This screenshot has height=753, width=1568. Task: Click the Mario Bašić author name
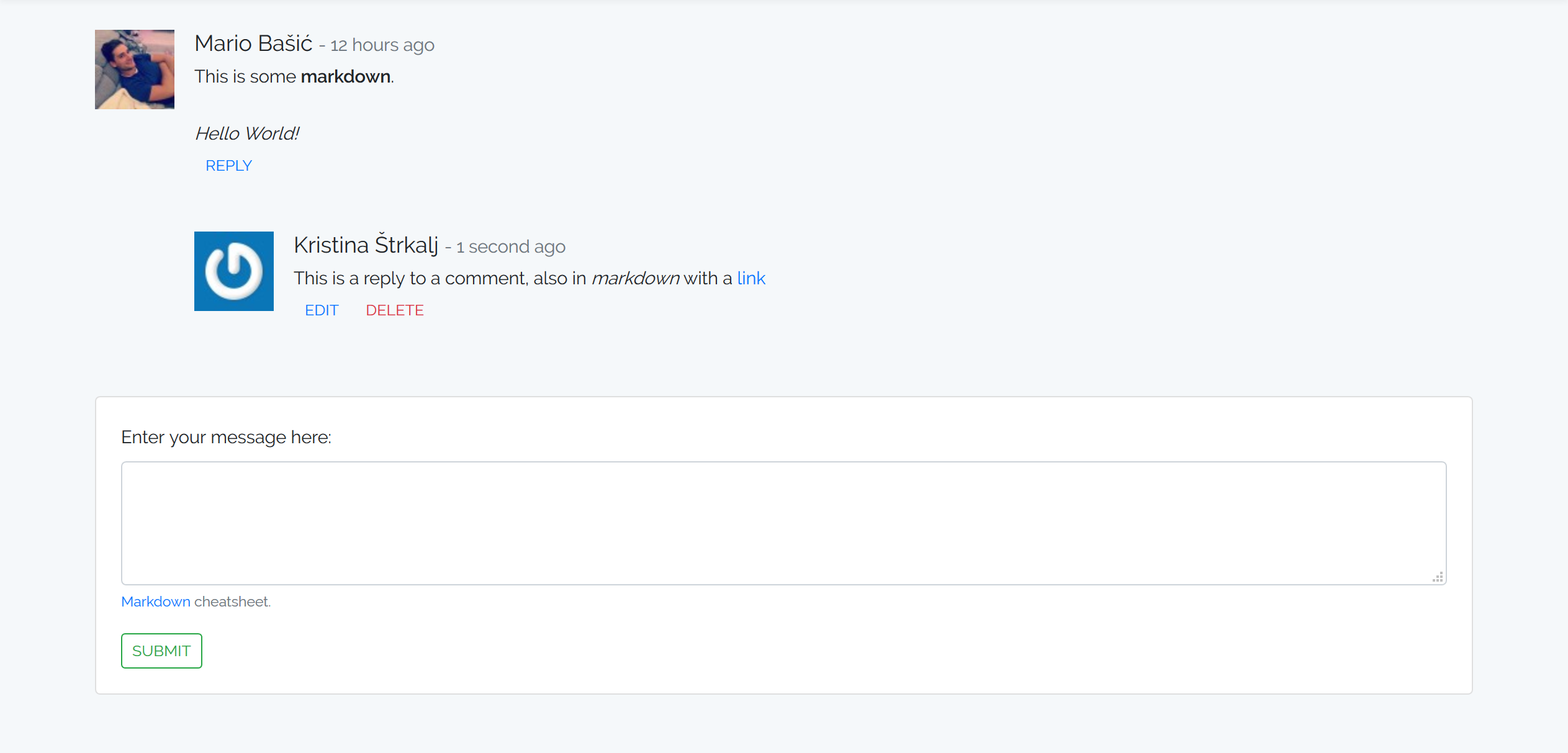tap(253, 43)
